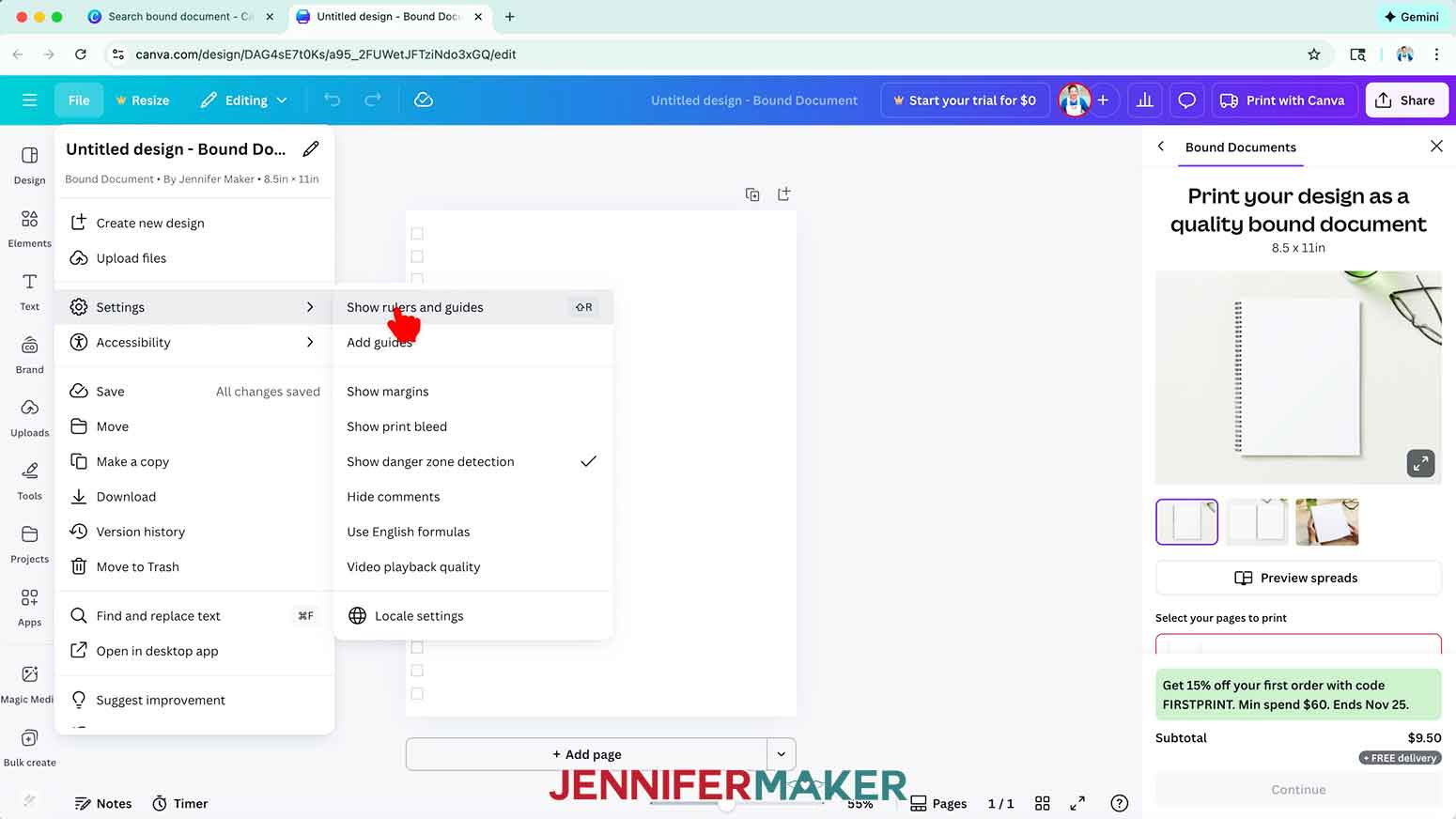Screen dimensions: 1456x819
Task: Open grid view icon in bottom bar
Action: [x=1042, y=803]
